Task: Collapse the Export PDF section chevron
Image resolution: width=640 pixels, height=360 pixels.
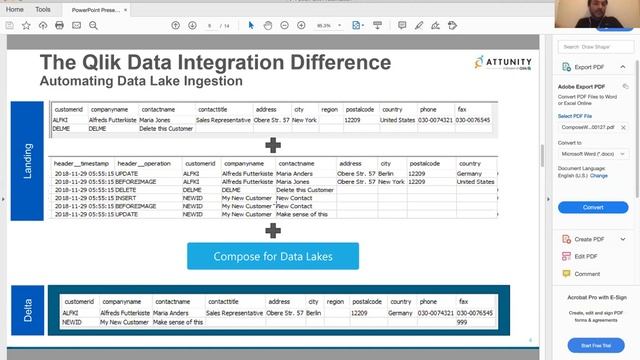Action: (x=623, y=67)
